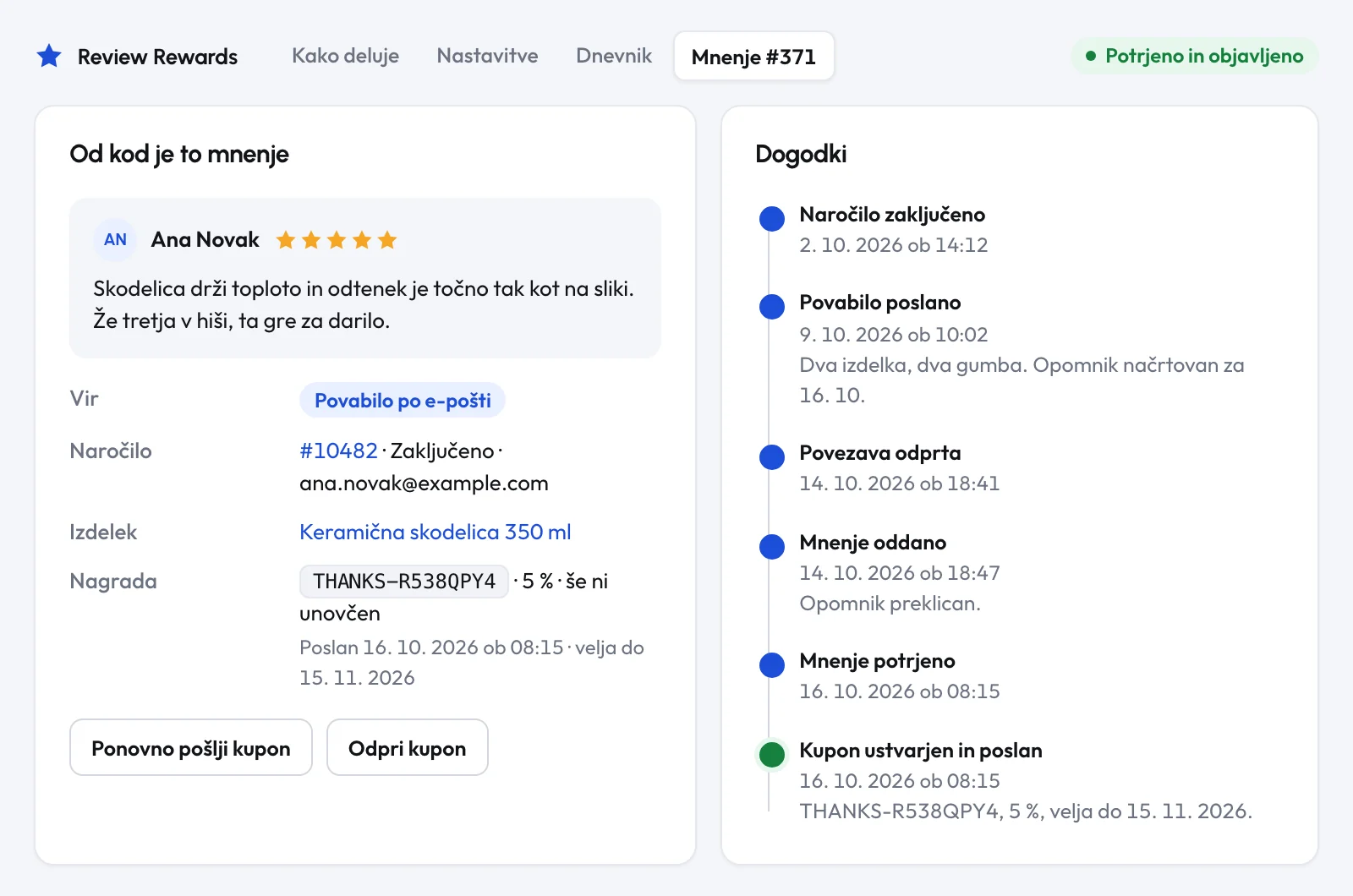Click the five-star rating beside Ana Novak
This screenshot has height=896, width=1353.
pos(337,240)
